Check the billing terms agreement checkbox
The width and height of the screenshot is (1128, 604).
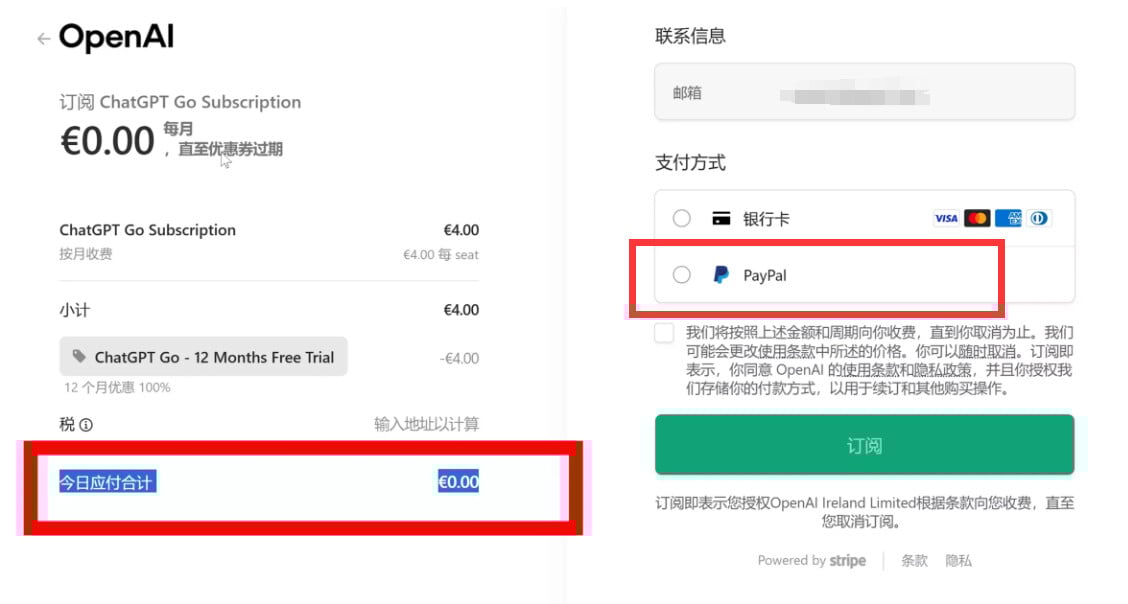(664, 333)
